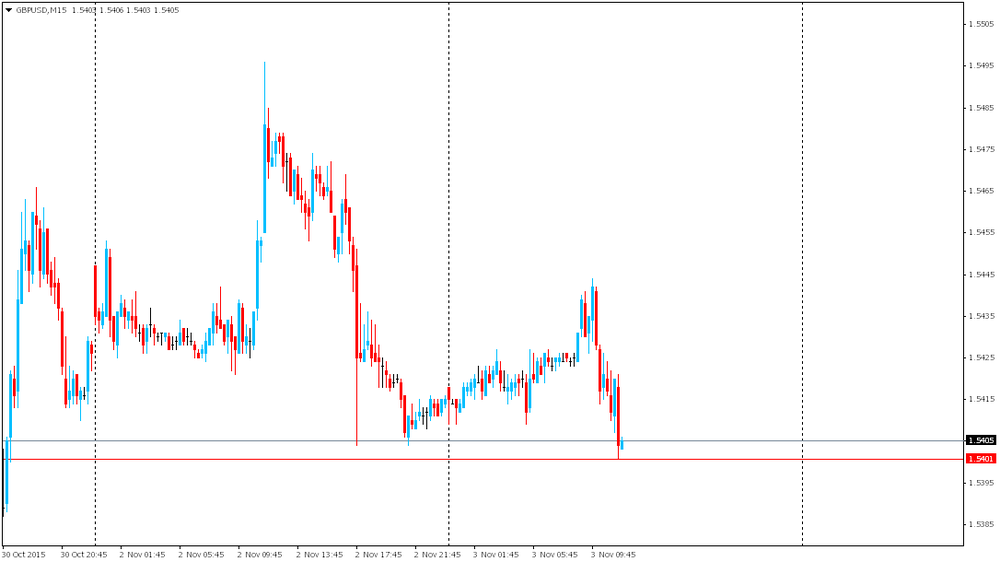Click the GBPUSD,M15 symbol label
Screen dimensions: 1000x562
click(42, 10)
